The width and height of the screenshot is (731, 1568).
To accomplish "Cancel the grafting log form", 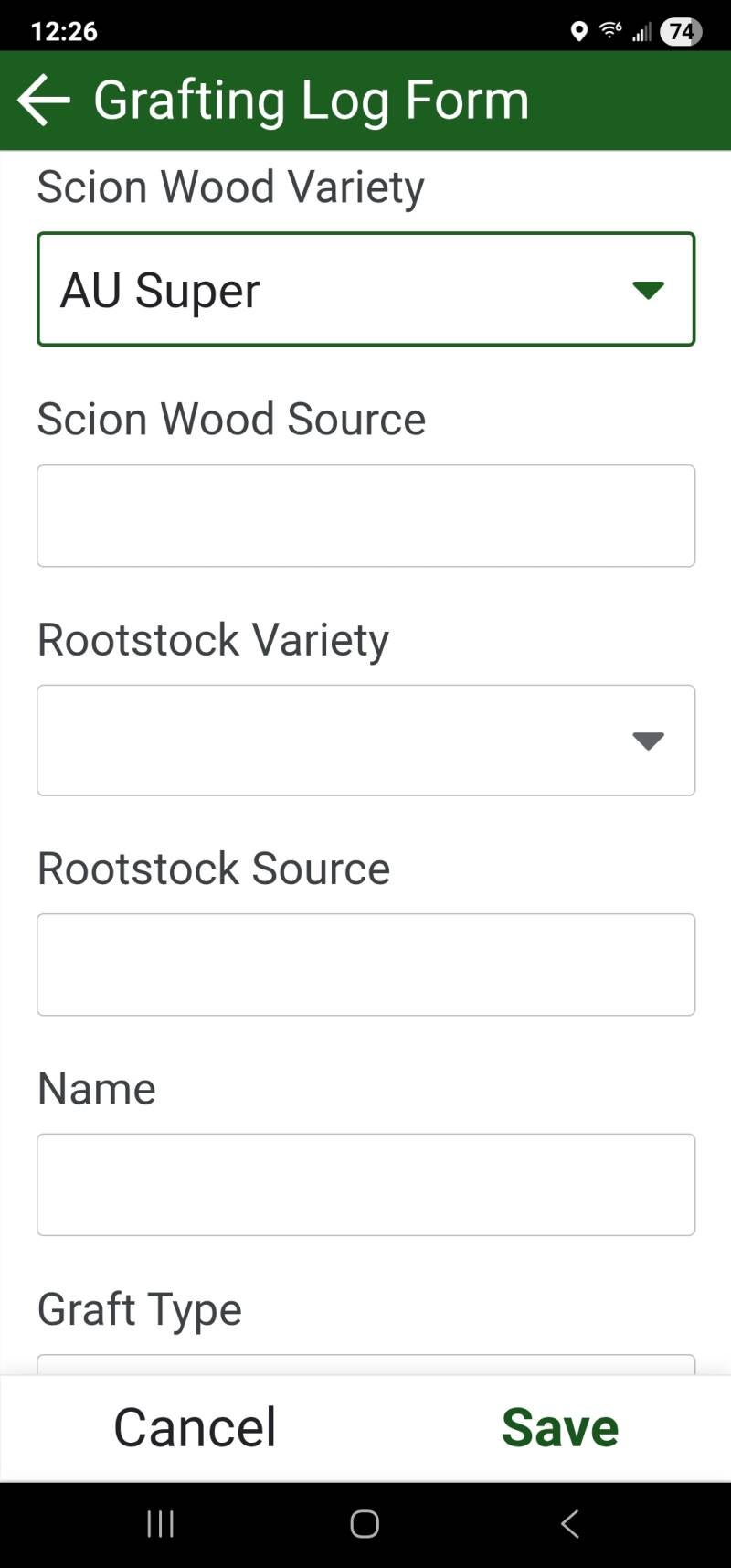I will pyautogui.click(x=195, y=1426).
